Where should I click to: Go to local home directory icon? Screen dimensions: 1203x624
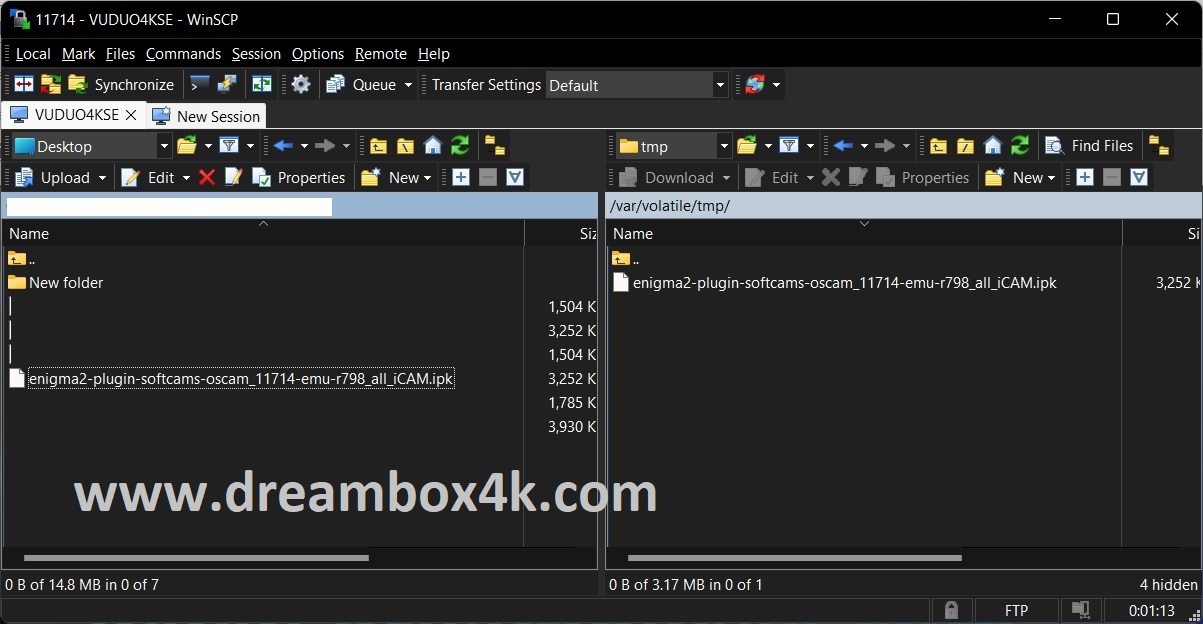pos(433,146)
